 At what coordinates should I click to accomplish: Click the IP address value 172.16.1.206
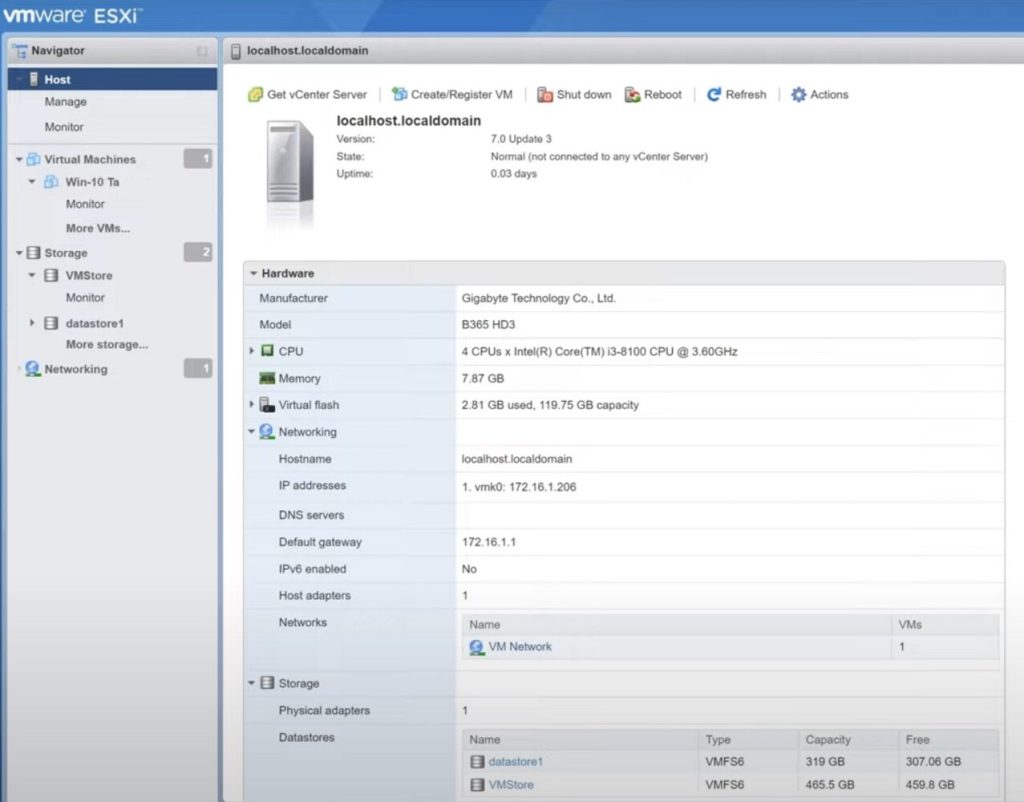pyautogui.click(x=541, y=487)
